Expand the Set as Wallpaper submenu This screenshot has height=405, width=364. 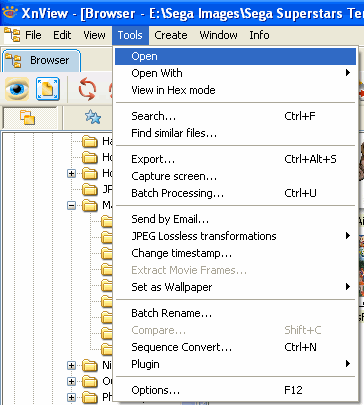click(235, 287)
